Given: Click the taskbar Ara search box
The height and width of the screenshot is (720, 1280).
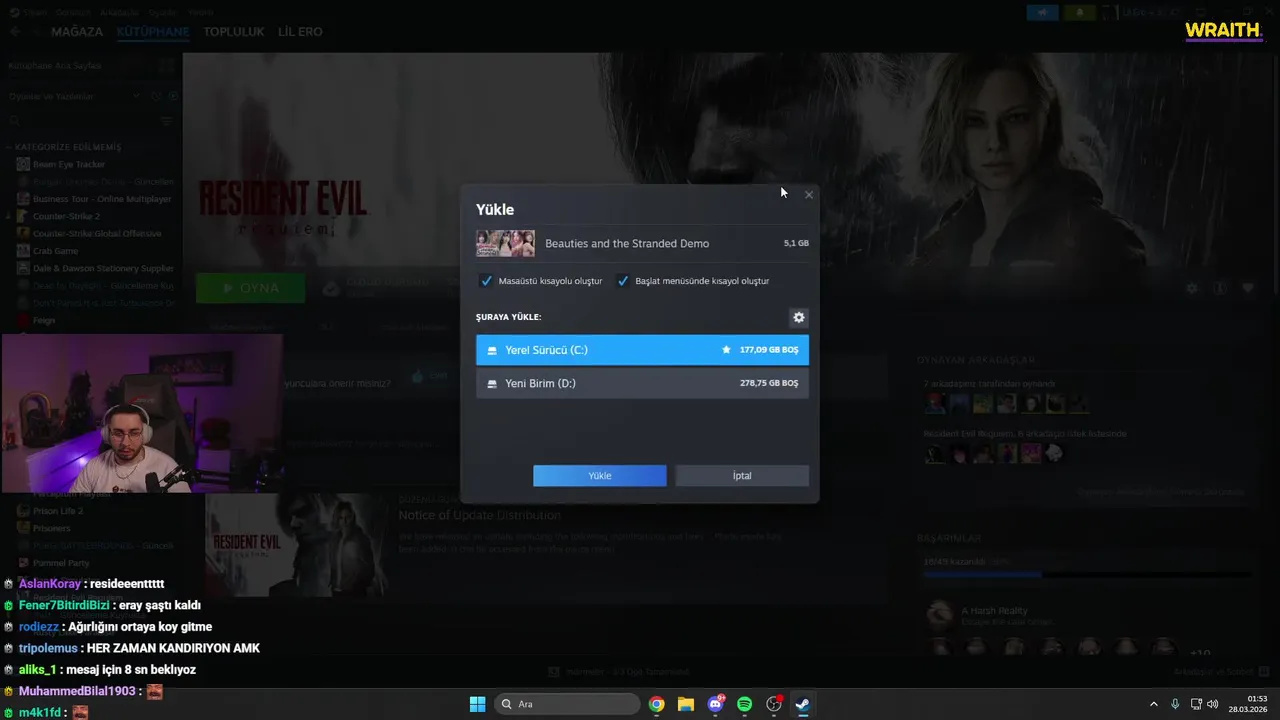Looking at the screenshot, I should point(567,704).
